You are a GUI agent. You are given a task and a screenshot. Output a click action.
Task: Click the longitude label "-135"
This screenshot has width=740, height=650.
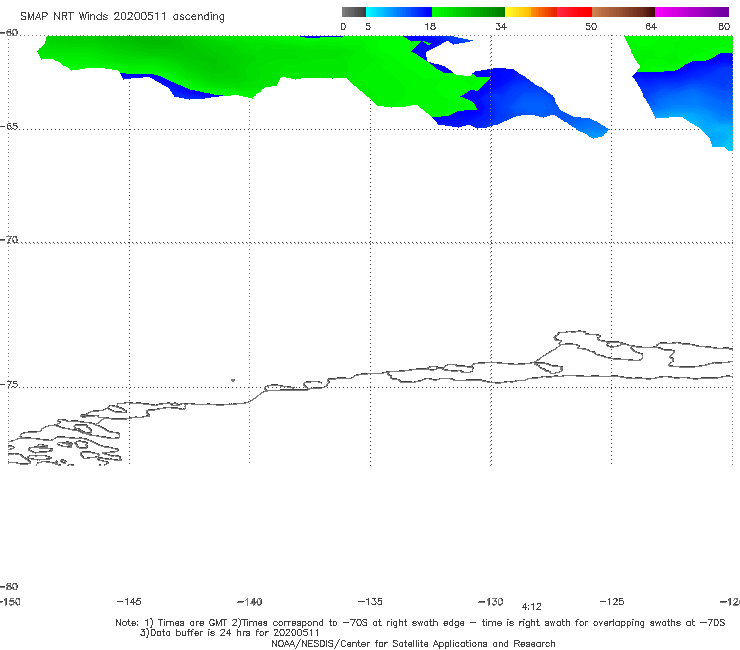point(370,601)
